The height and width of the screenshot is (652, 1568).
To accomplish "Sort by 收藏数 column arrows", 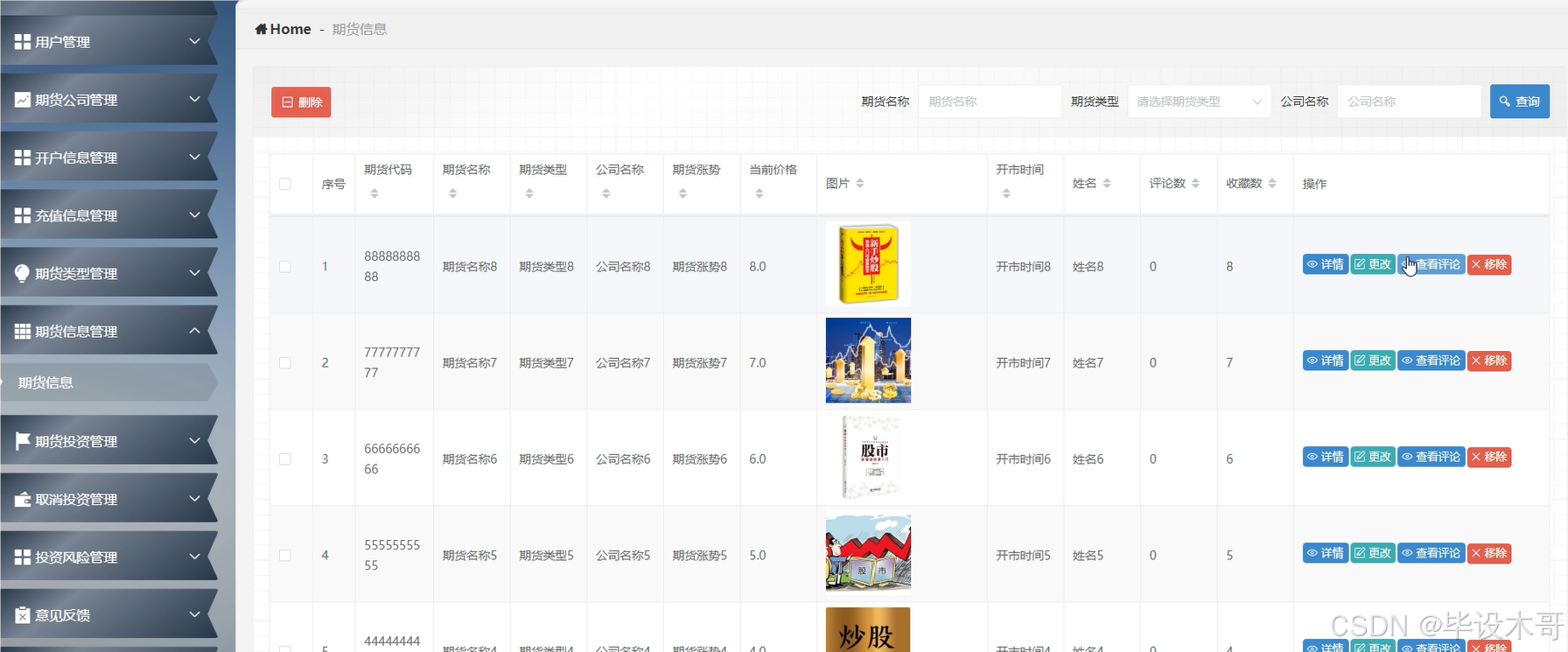I will click(x=1272, y=183).
